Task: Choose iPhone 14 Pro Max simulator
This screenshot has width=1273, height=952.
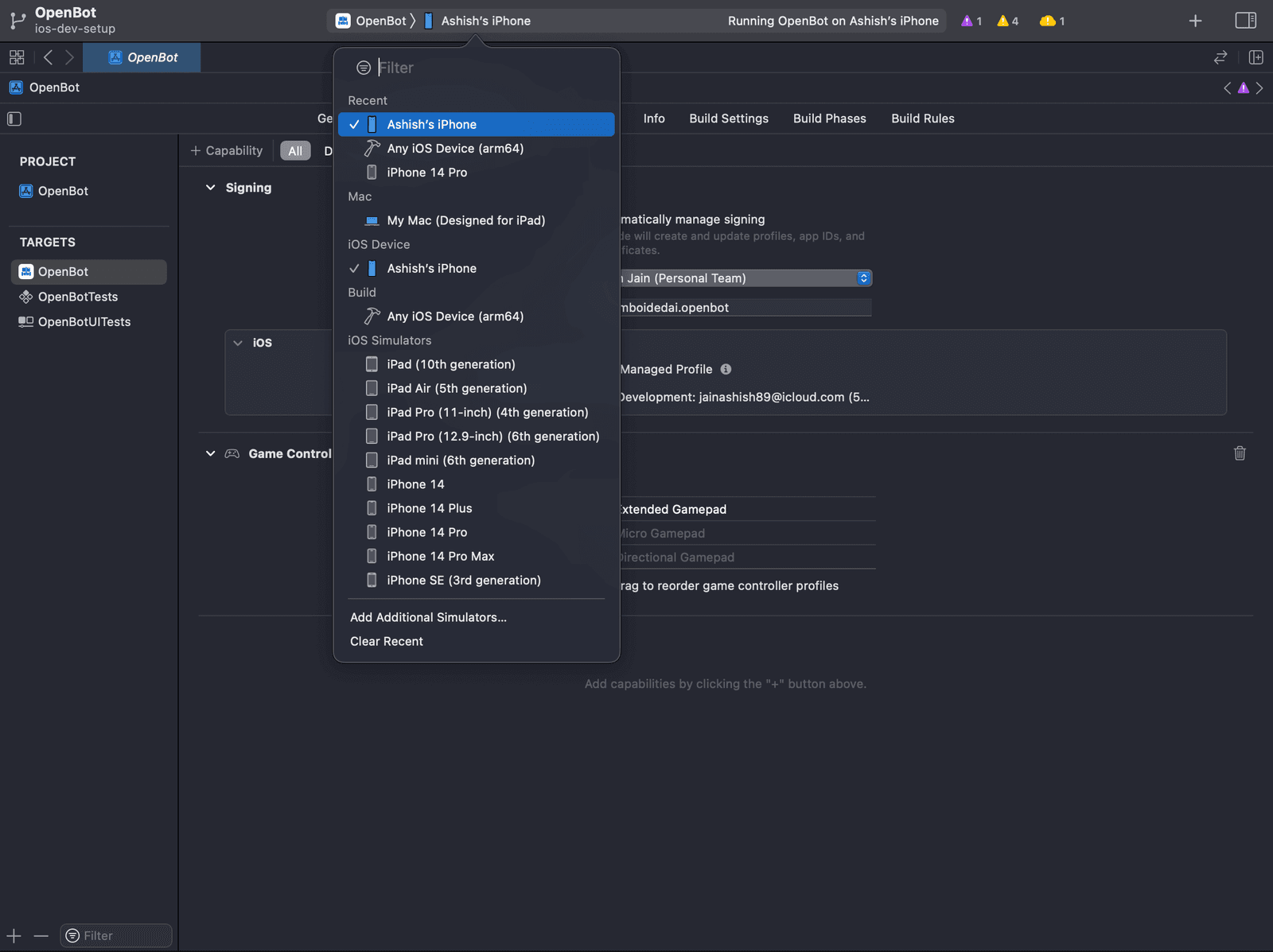Action: [x=476, y=556]
